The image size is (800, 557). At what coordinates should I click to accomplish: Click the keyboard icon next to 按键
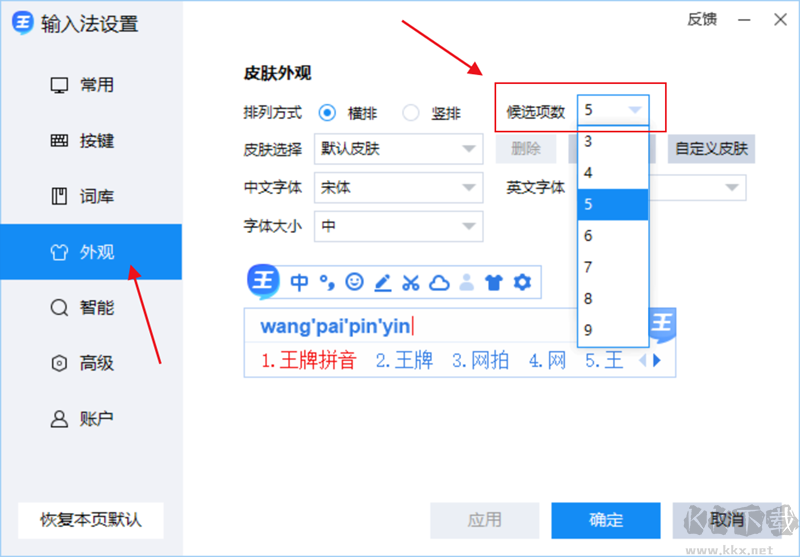point(59,140)
